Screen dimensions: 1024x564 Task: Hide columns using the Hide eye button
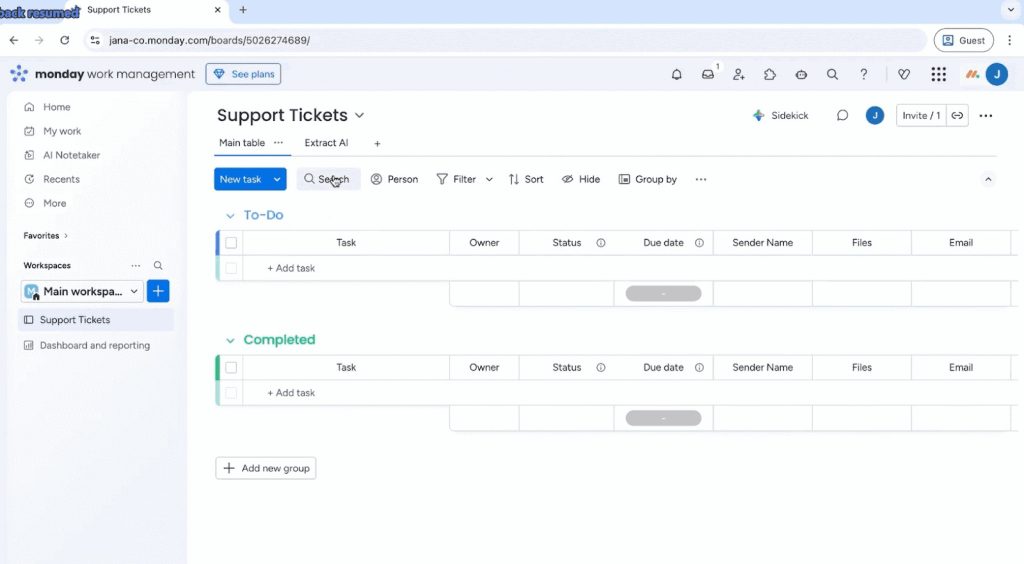point(581,179)
